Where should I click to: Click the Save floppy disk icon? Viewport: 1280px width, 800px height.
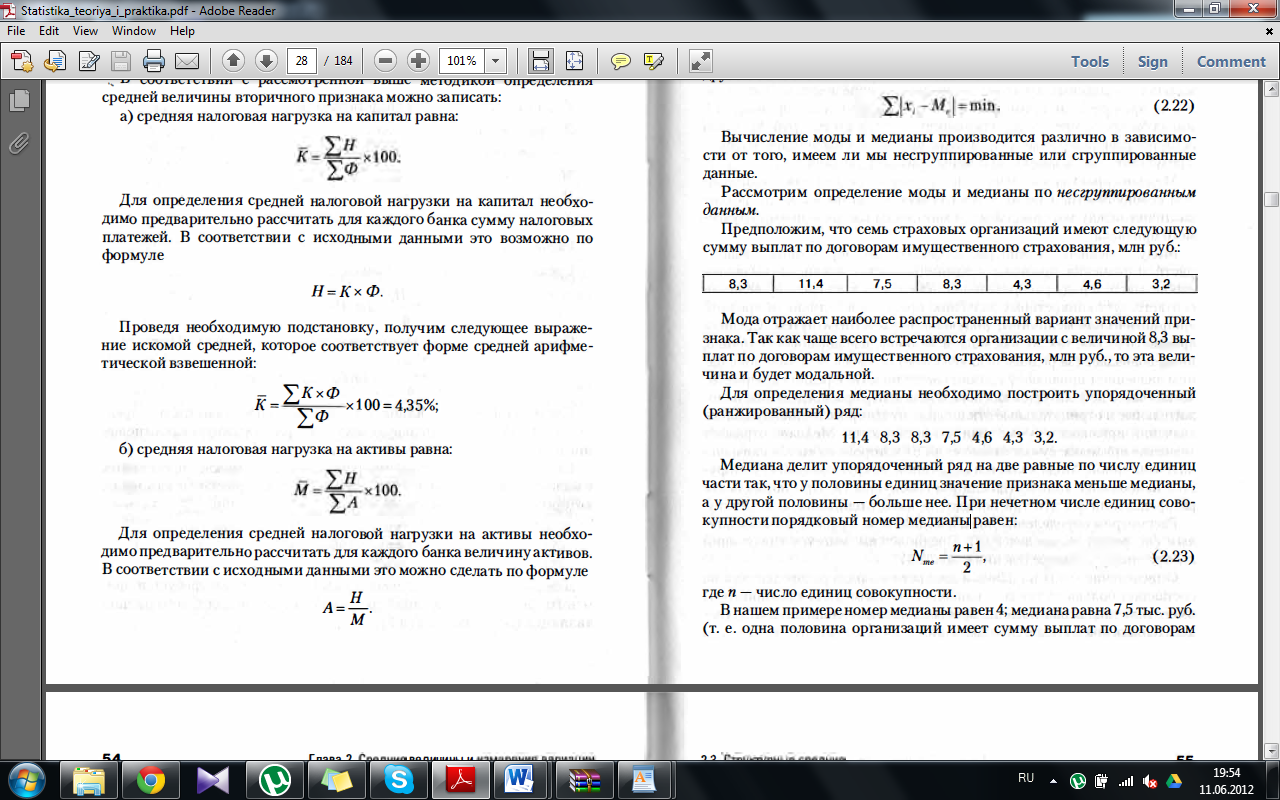pyautogui.click(x=121, y=60)
